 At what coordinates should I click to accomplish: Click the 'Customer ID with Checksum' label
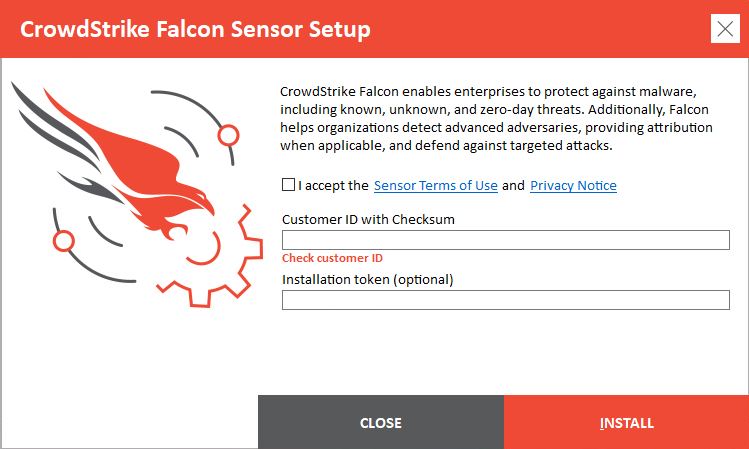pos(369,219)
